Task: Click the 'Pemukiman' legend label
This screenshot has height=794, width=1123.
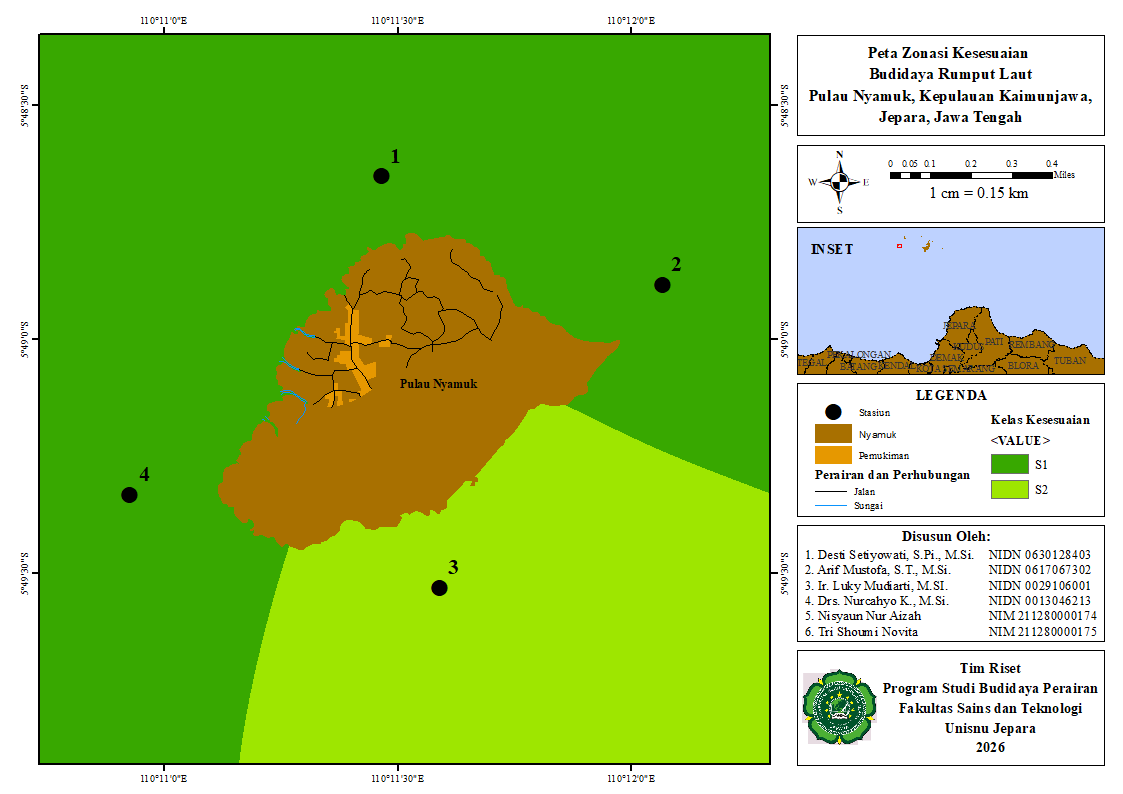Action: (884, 455)
